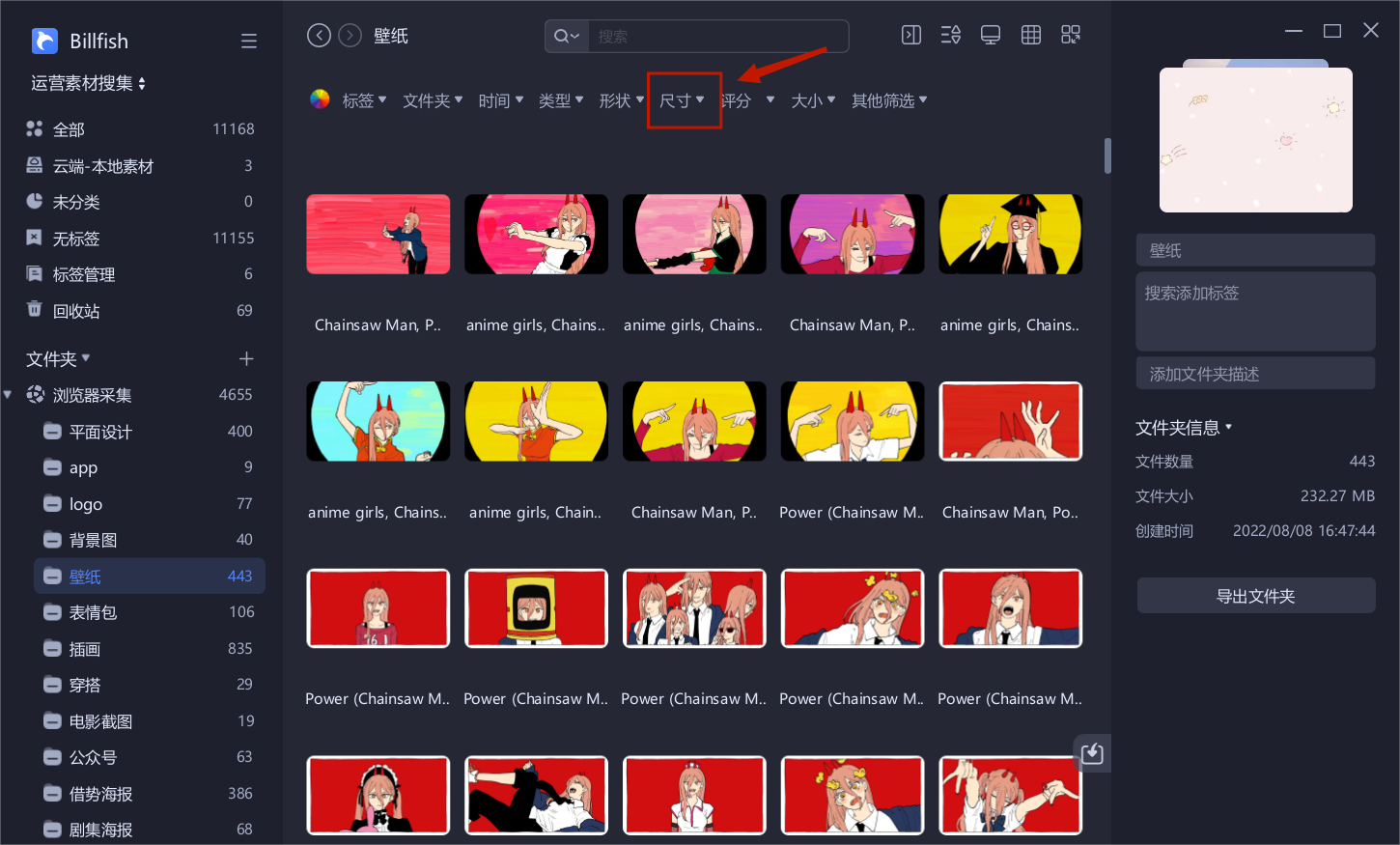Open the 电影截图 folder
Viewport: 1400px width, 845px height.
pyautogui.click(x=150, y=721)
